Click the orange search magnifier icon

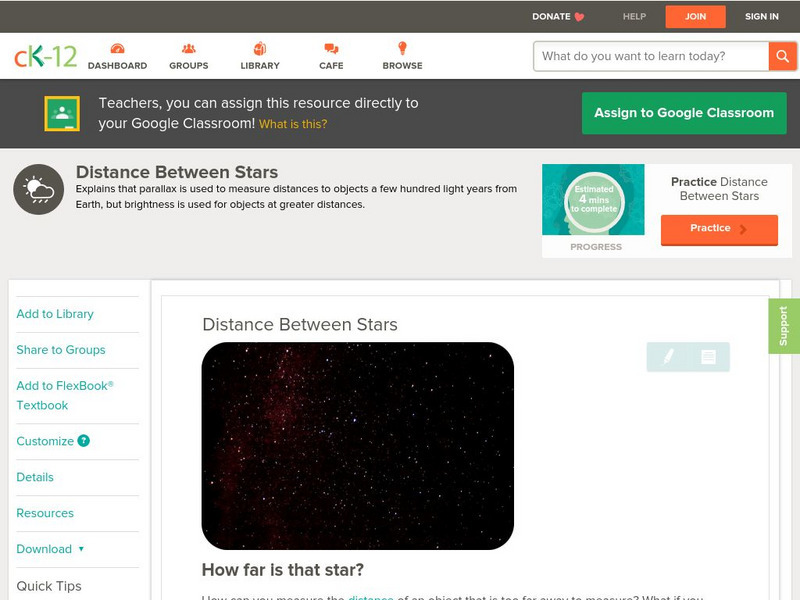[x=781, y=56]
